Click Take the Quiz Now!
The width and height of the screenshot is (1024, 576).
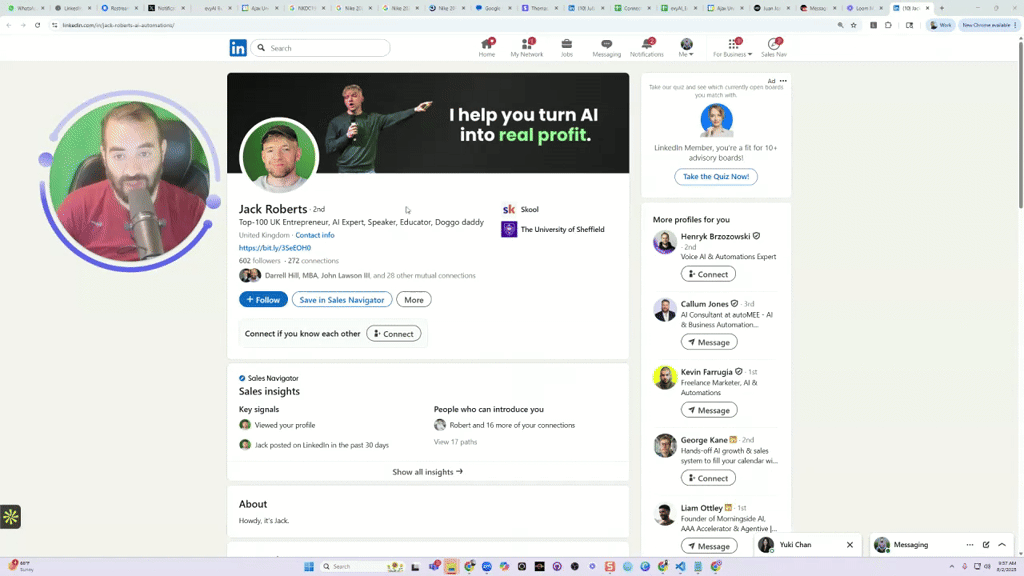click(716, 176)
